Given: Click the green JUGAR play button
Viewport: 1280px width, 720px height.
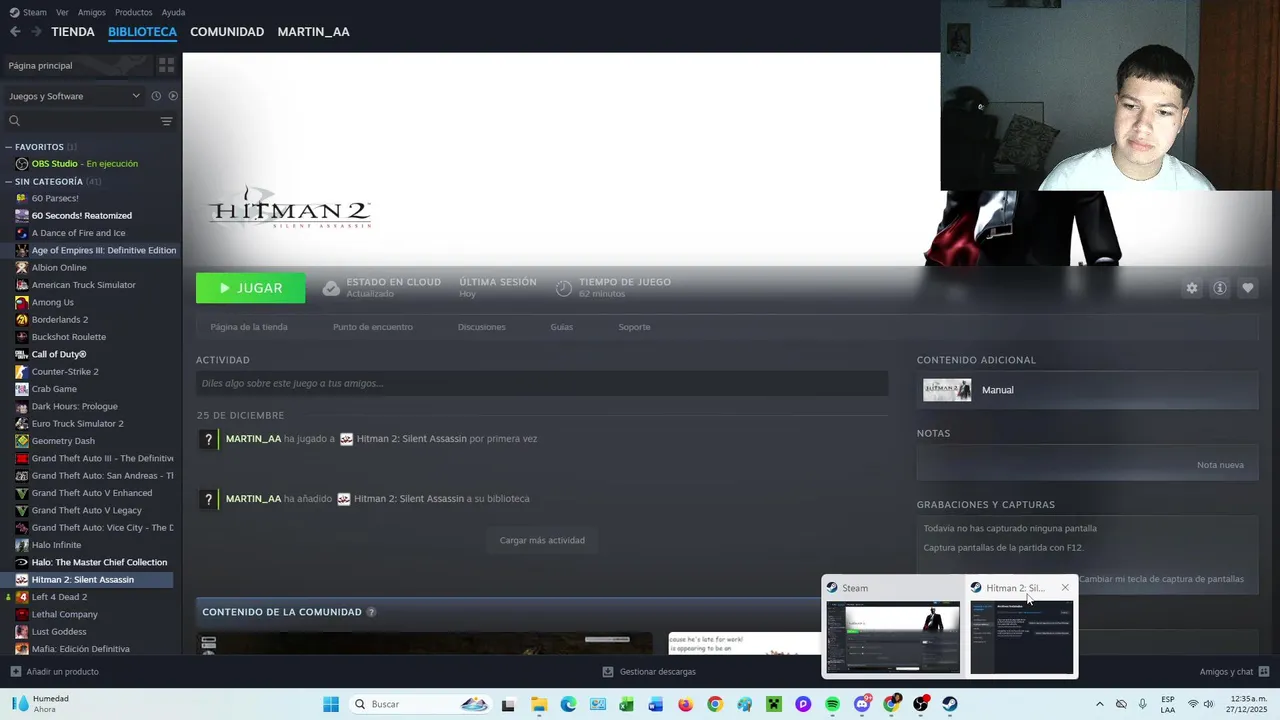Looking at the screenshot, I should click(250, 288).
